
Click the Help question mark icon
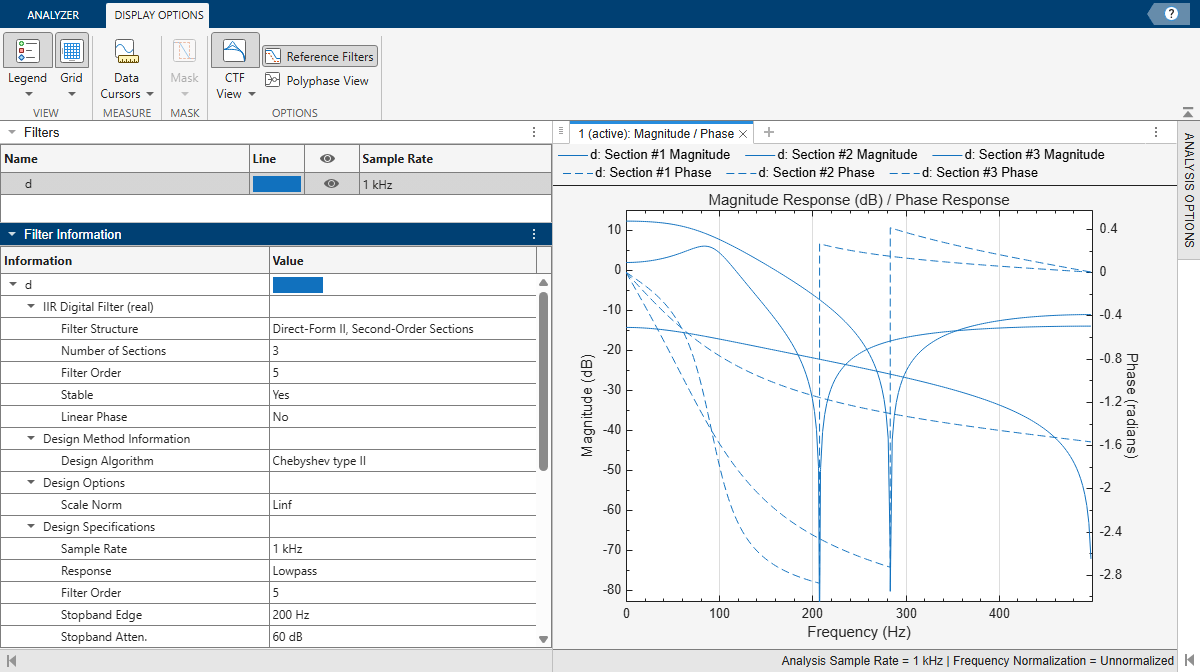pyautogui.click(x=1171, y=13)
